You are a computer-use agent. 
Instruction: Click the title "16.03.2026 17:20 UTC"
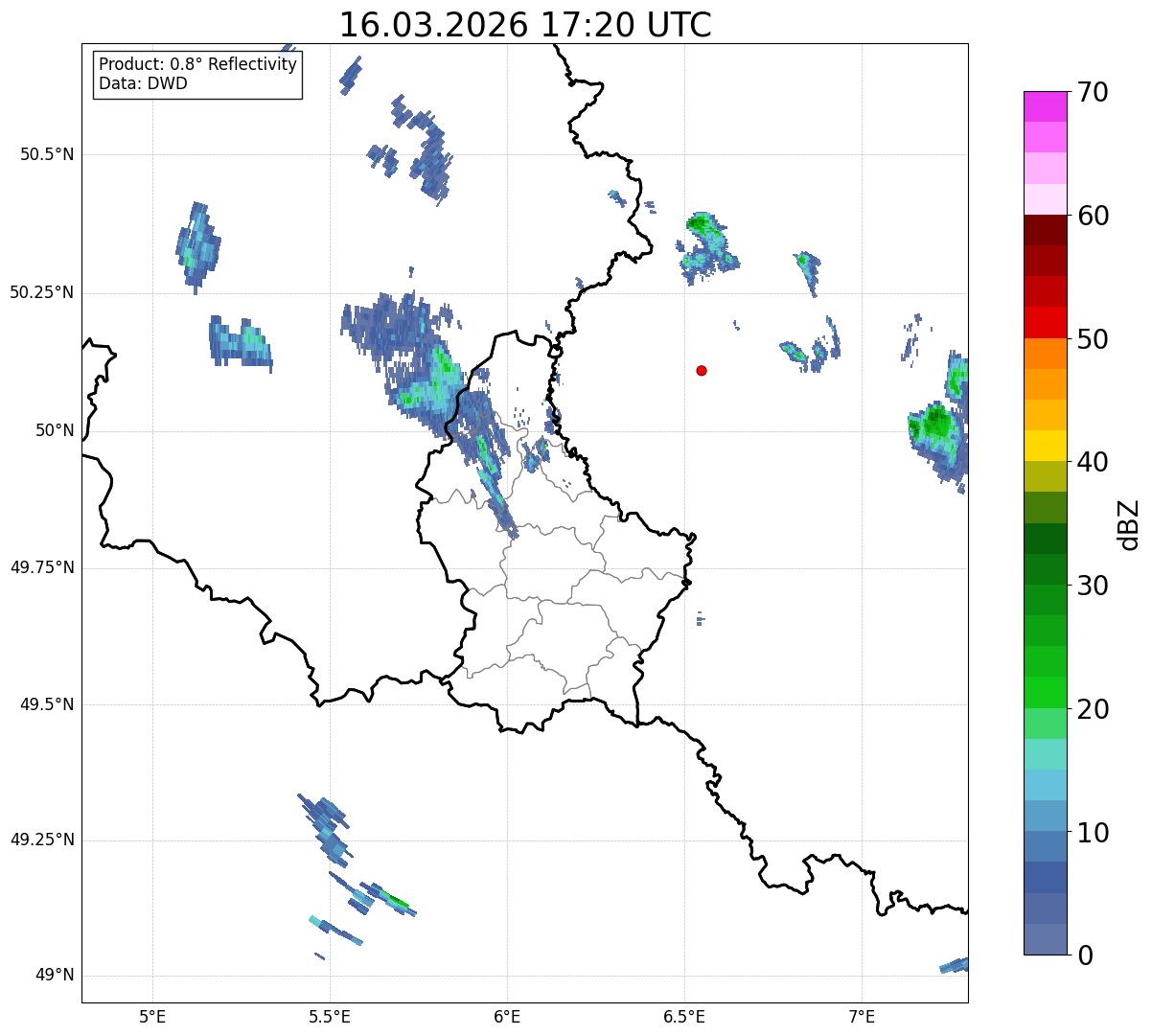tap(525, 25)
